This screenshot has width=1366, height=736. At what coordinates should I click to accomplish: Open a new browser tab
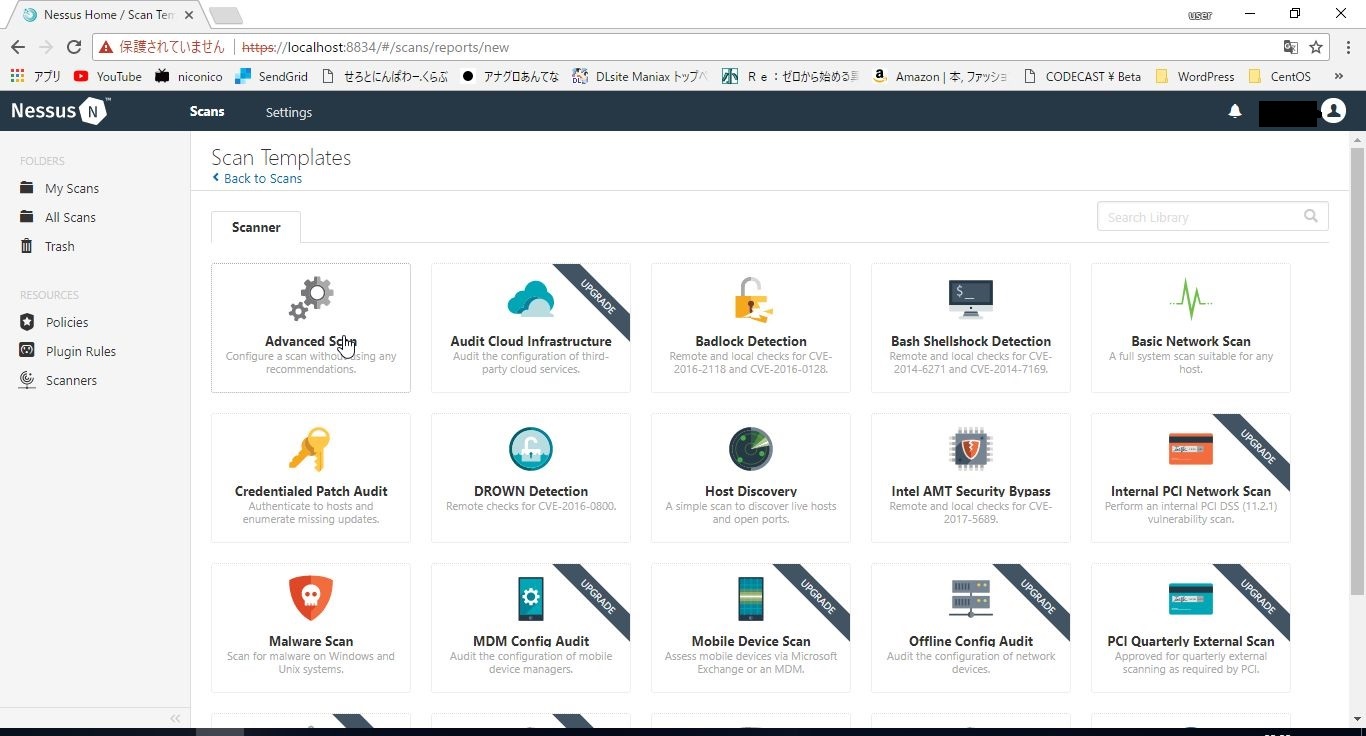(226, 16)
